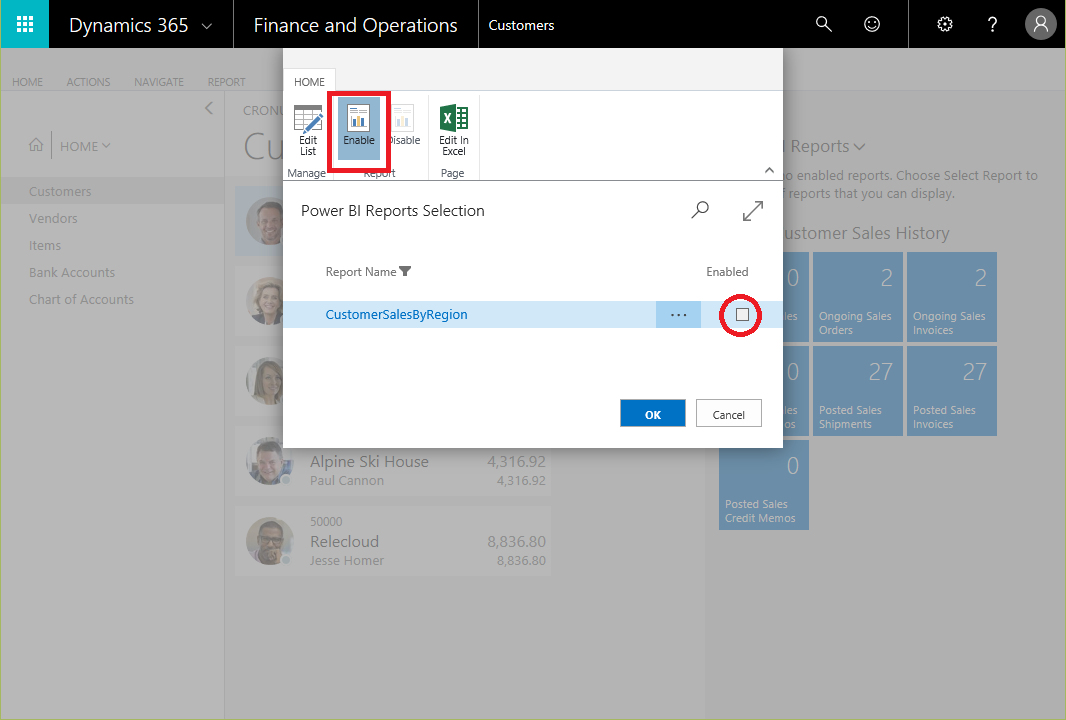This screenshot has width=1066, height=720.
Task: Expand the Reports section dropdown chevron
Action: tap(859, 147)
